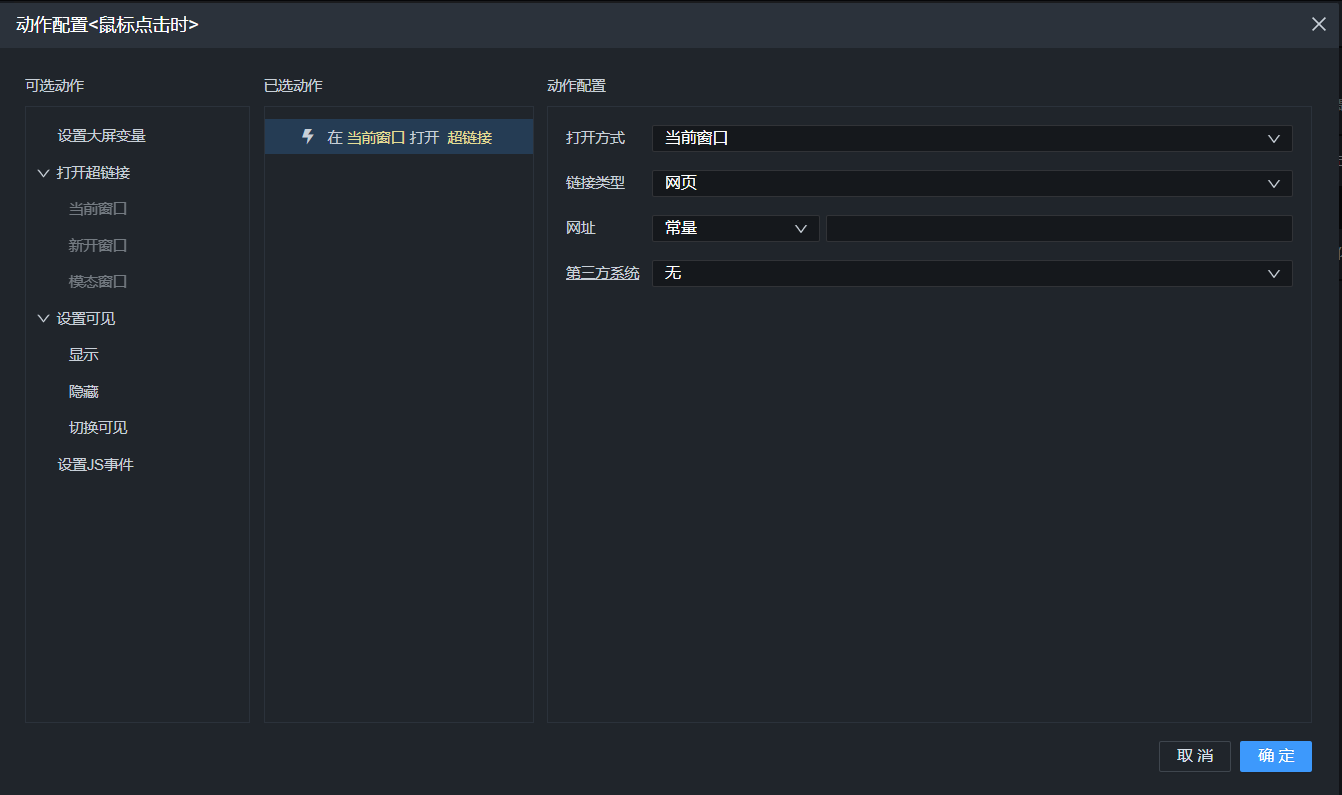1342x795 pixels.
Task: Select 显示 under 设置可见
Action: (x=84, y=355)
